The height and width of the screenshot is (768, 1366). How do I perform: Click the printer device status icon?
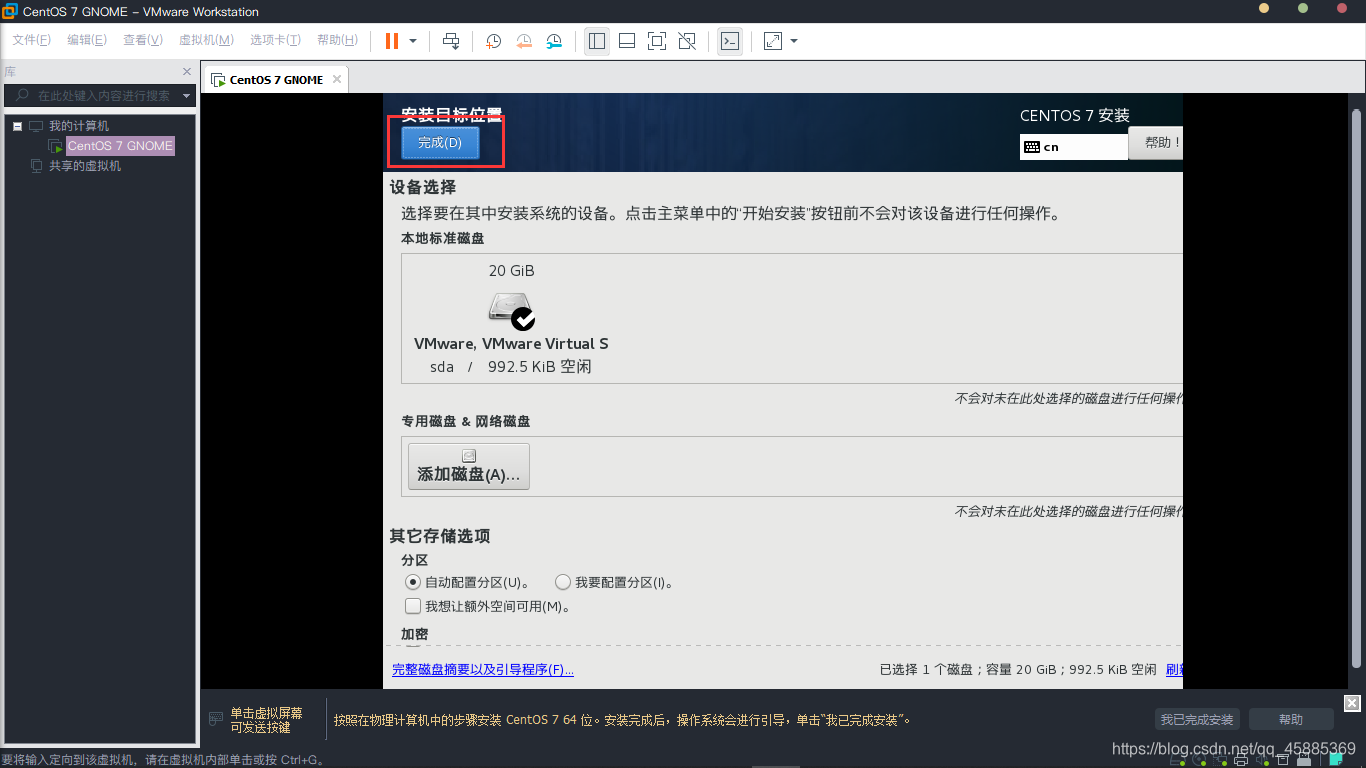(x=1241, y=760)
